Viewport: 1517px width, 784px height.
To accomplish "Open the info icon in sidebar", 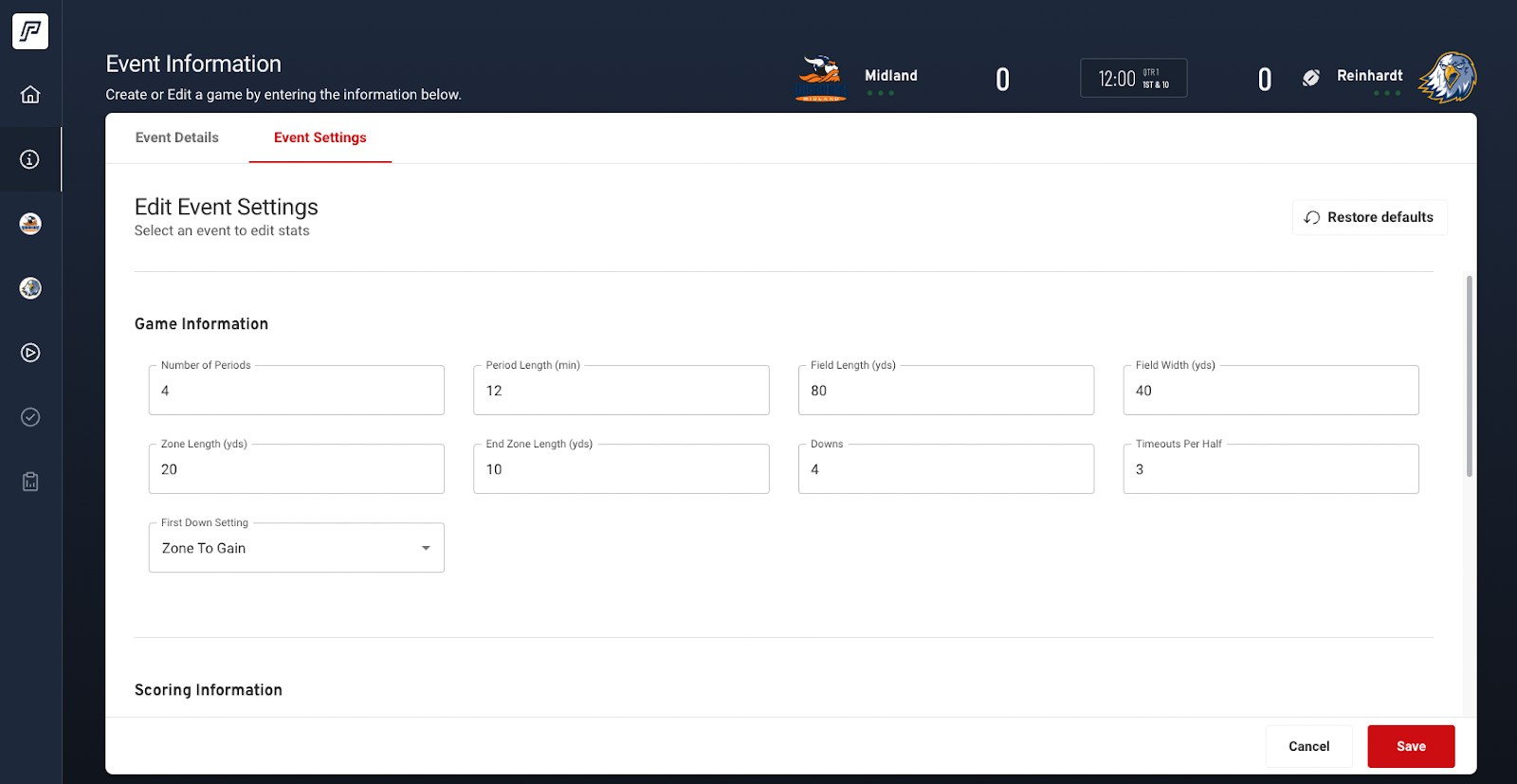I will [x=30, y=159].
